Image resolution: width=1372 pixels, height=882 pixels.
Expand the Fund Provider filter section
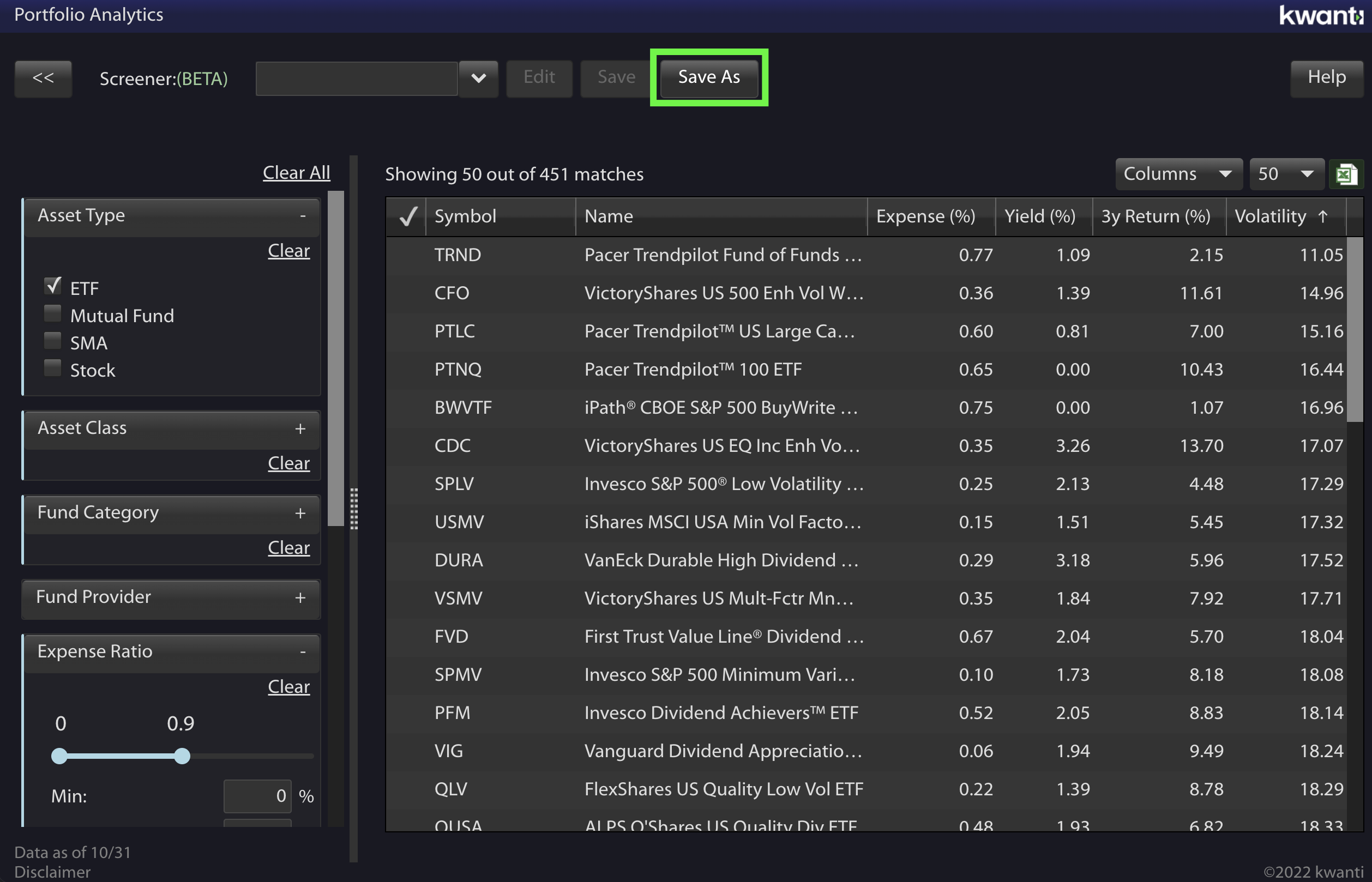[300, 598]
